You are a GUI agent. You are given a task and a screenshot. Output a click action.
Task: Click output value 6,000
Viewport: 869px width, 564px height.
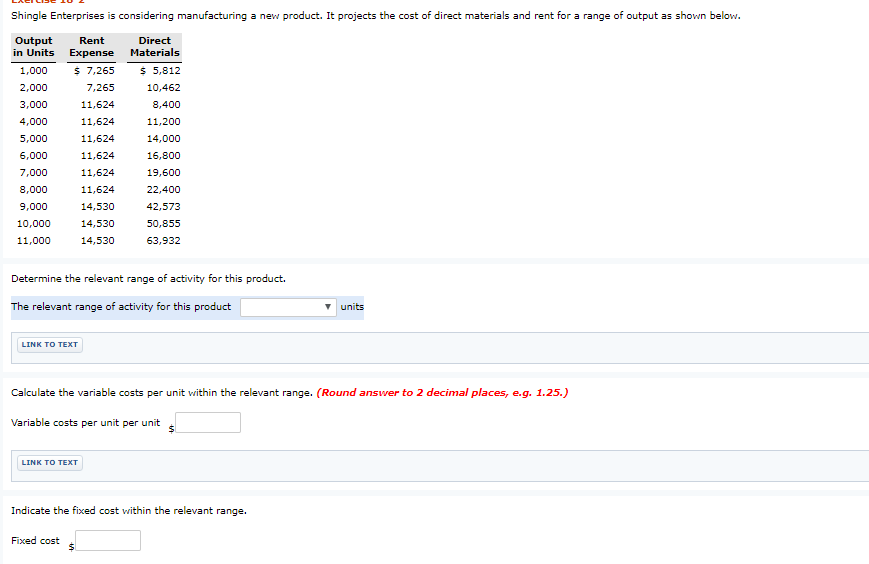[x=34, y=156]
